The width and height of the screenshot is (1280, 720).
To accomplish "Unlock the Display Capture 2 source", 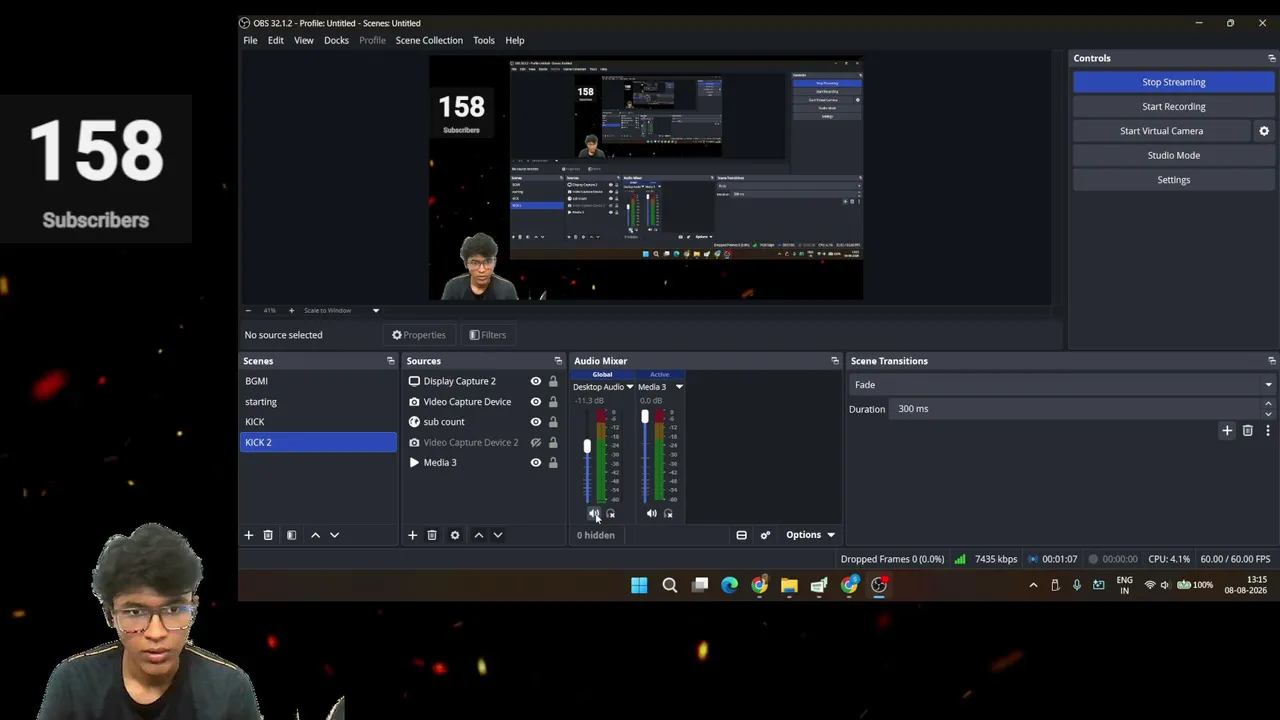I will click(553, 381).
